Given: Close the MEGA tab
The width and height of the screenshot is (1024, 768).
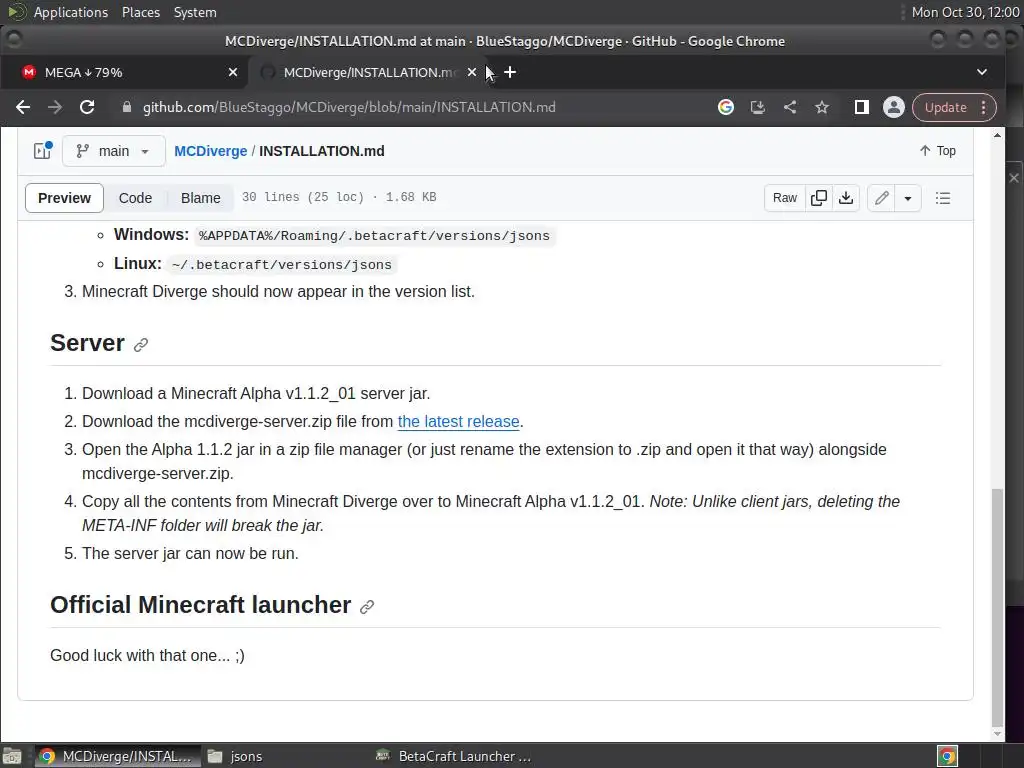Looking at the screenshot, I should coord(232,72).
